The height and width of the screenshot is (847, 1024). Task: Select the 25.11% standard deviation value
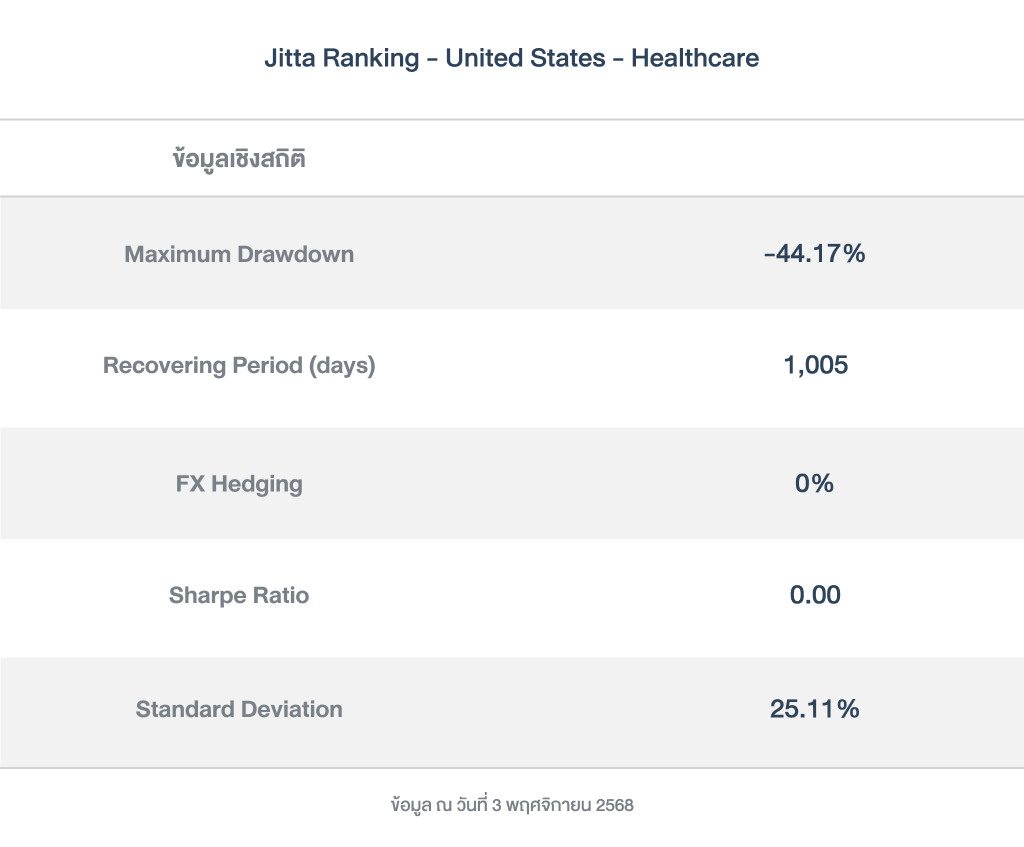(x=814, y=710)
